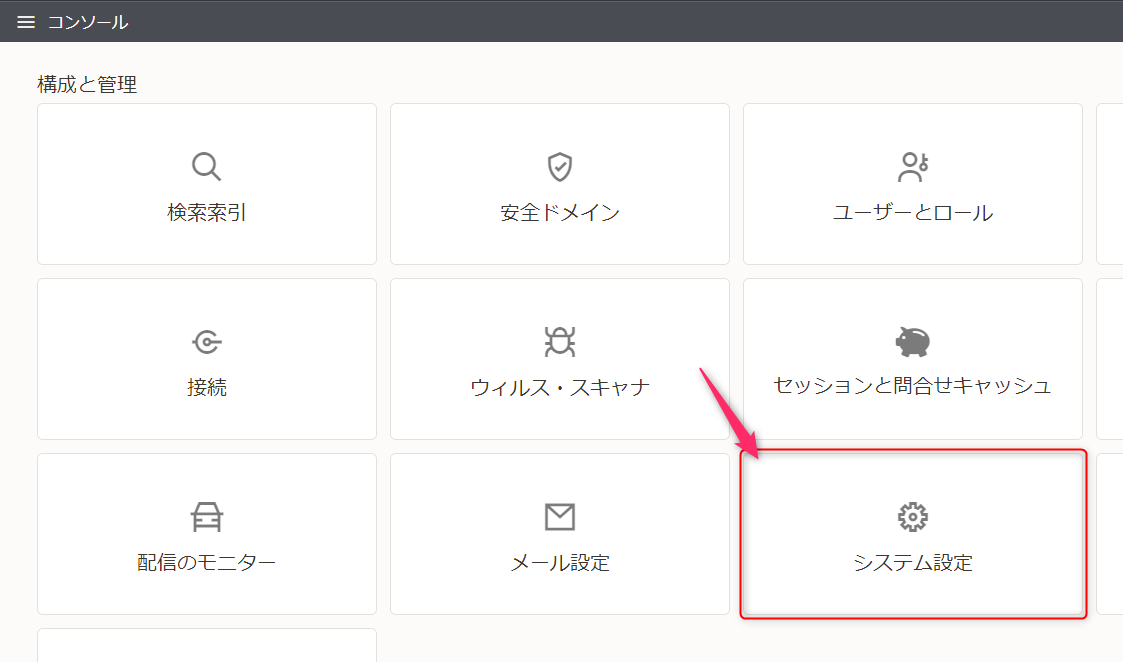Click the shield icon for 安全ドメイン
1123x662 pixels.
tap(559, 166)
